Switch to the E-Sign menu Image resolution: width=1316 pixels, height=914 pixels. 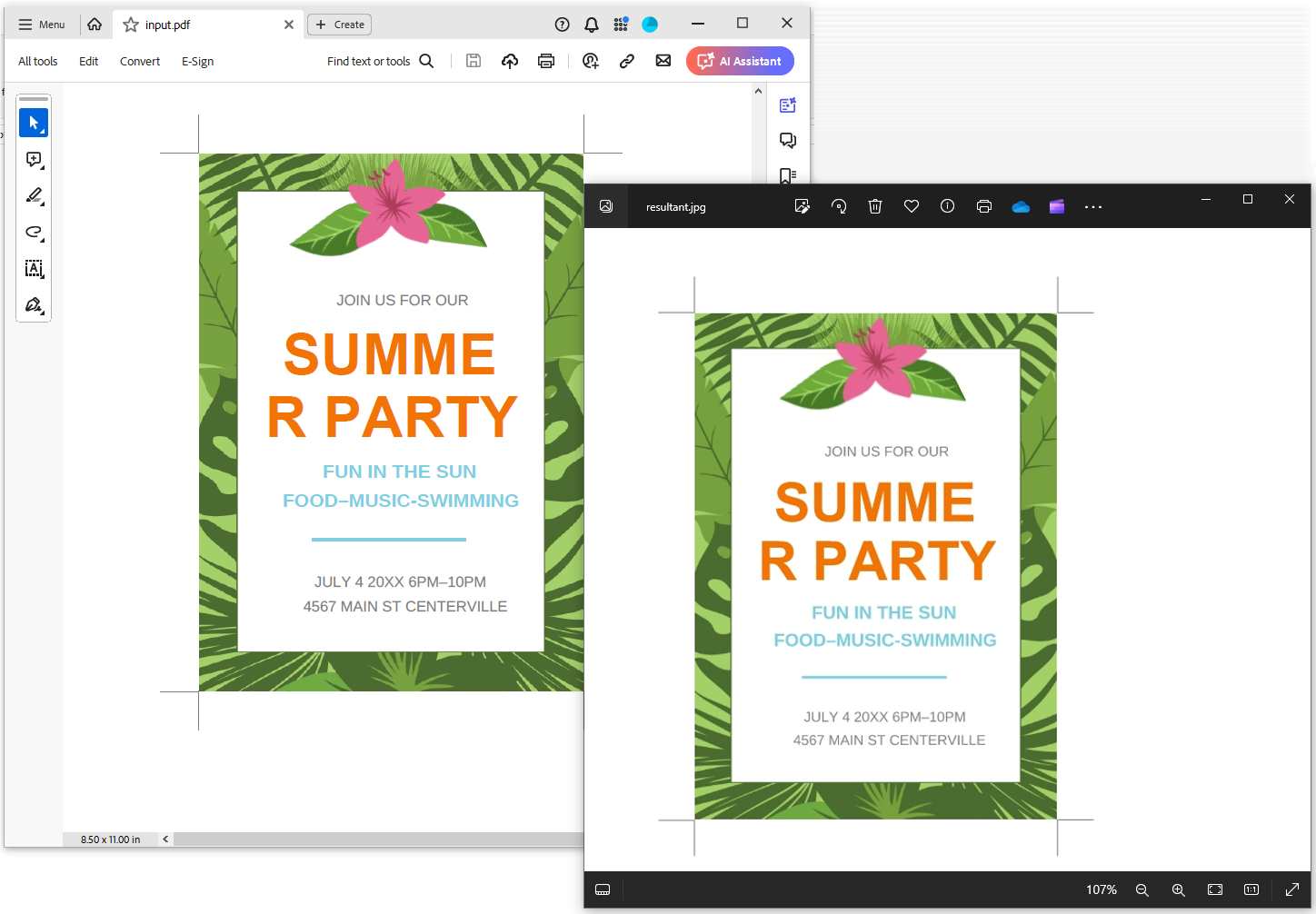tap(197, 61)
